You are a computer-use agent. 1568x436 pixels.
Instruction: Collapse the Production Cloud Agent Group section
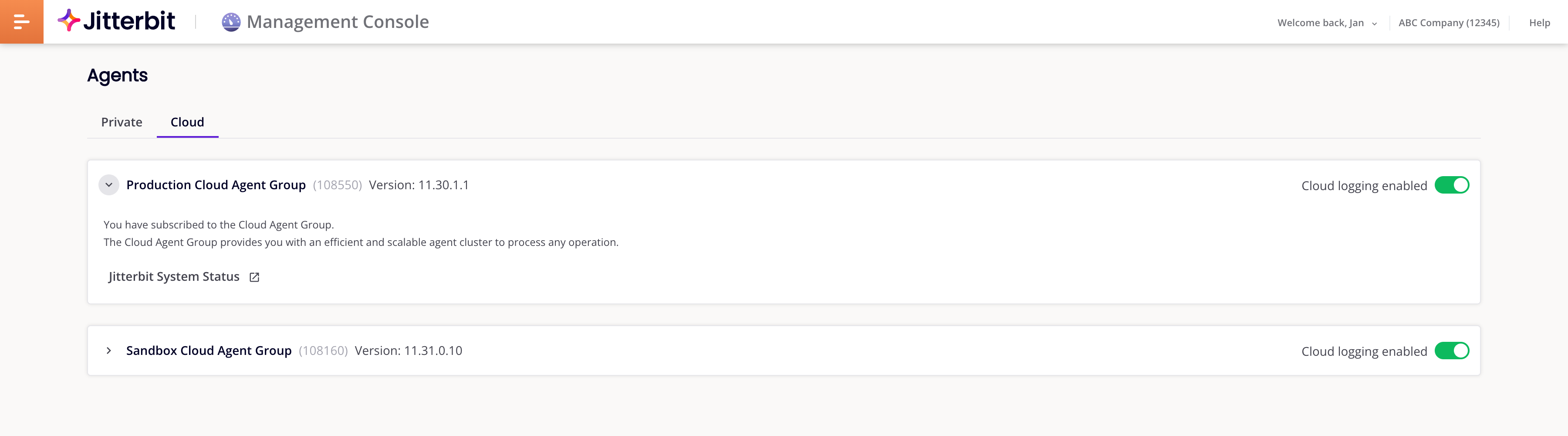click(109, 185)
